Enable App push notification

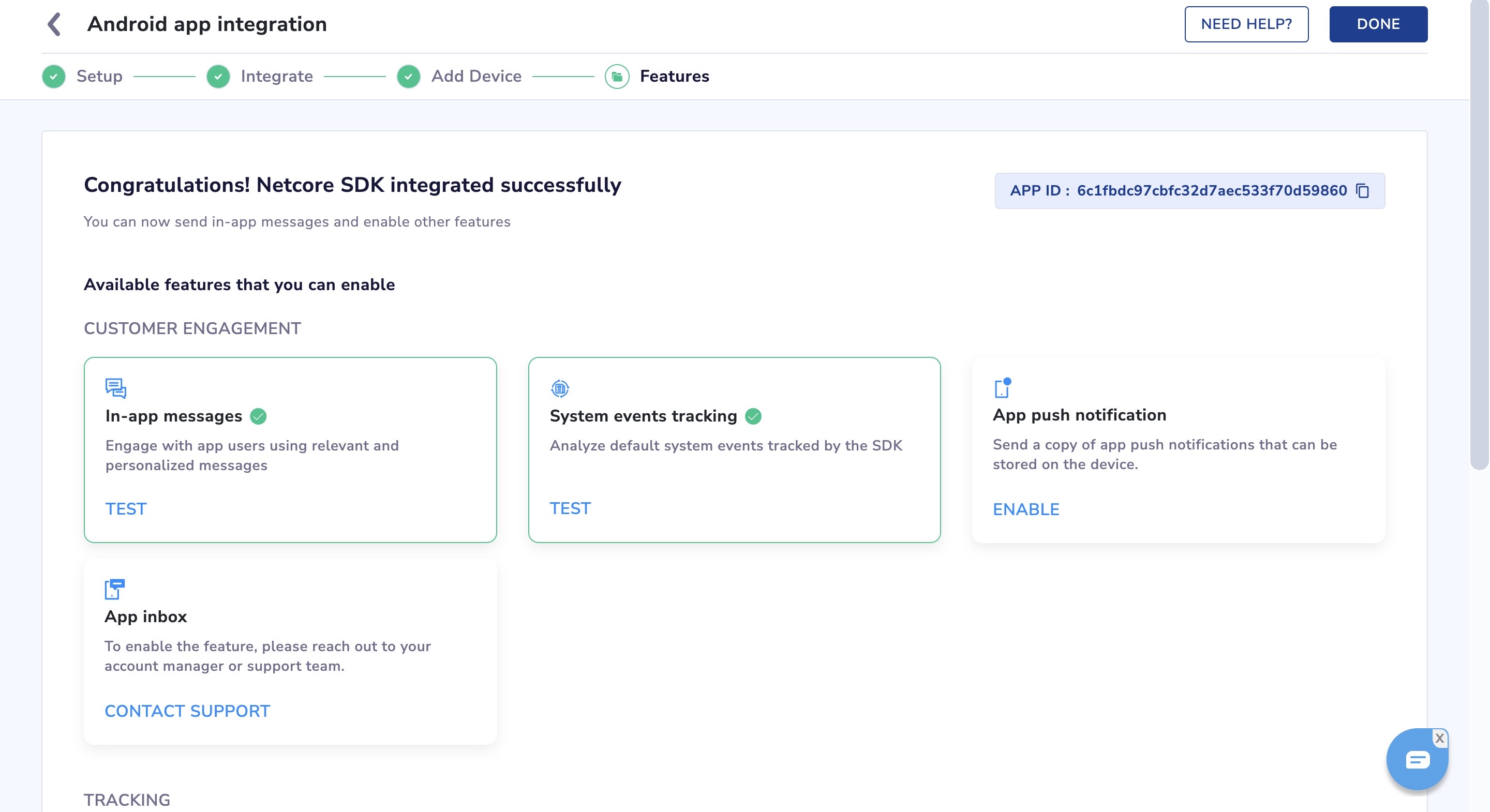tap(1026, 509)
